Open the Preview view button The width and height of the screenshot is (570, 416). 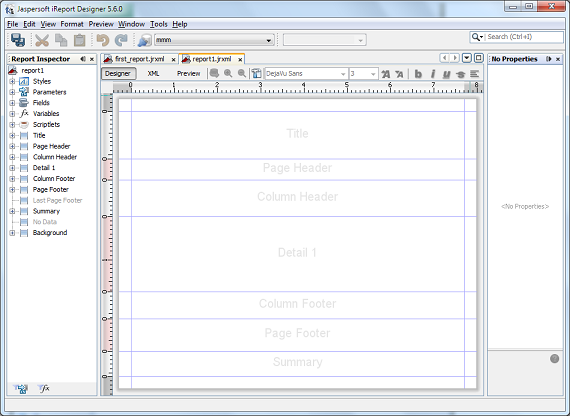pyautogui.click(x=188, y=73)
